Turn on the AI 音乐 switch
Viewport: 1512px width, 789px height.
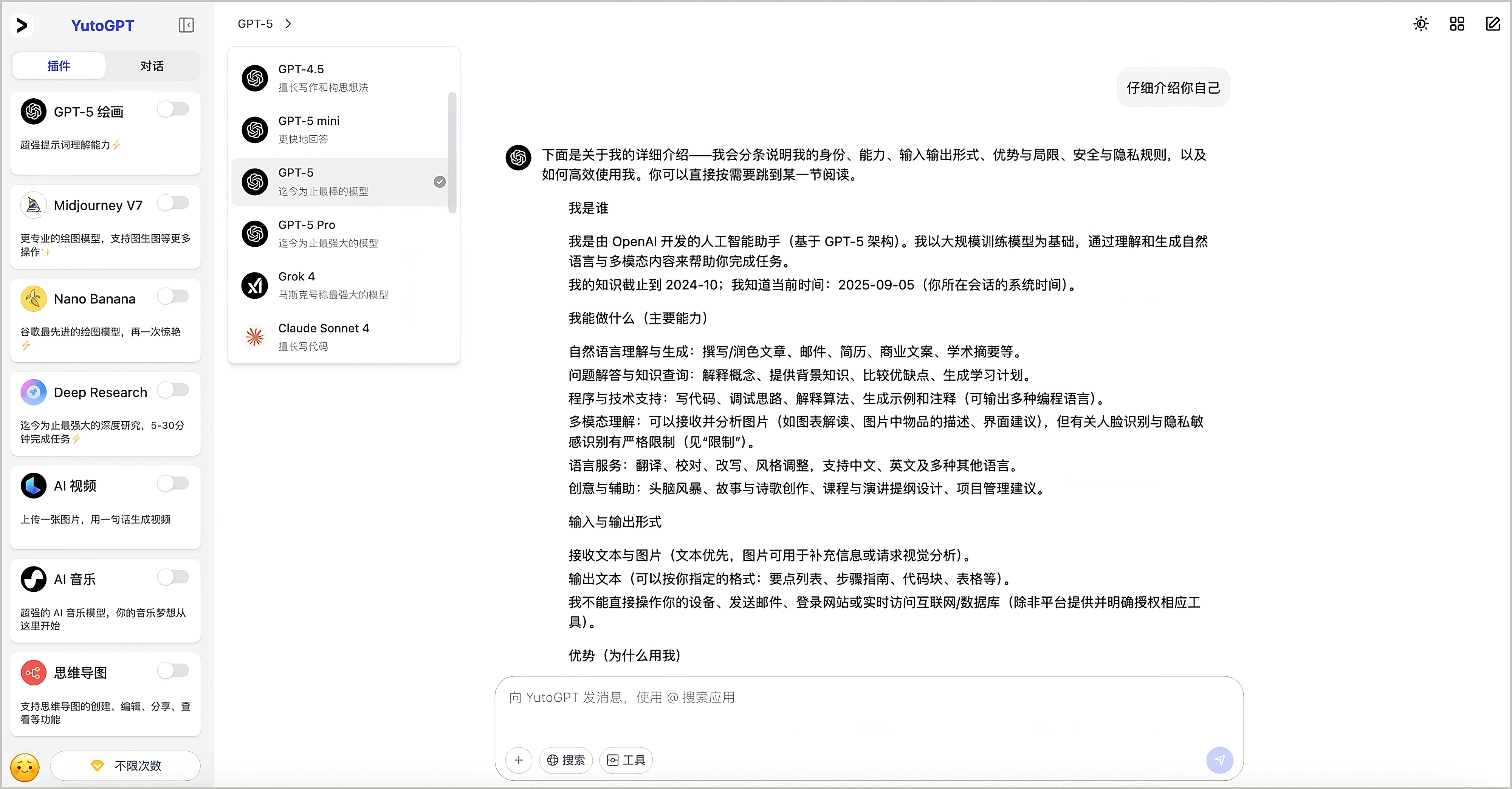click(x=173, y=577)
